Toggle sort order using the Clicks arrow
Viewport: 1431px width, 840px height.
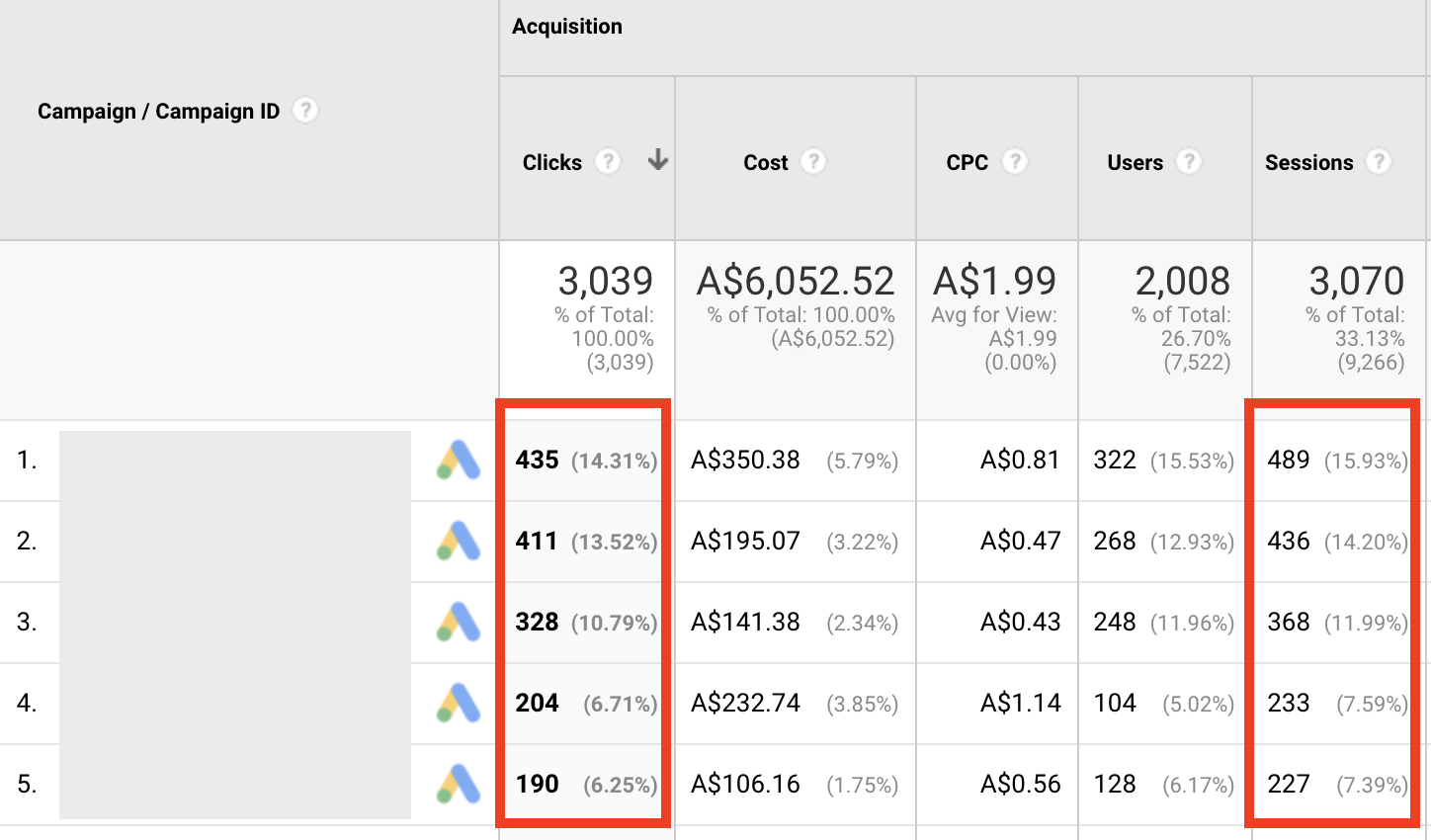pyautogui.click(x=658, y=161)
